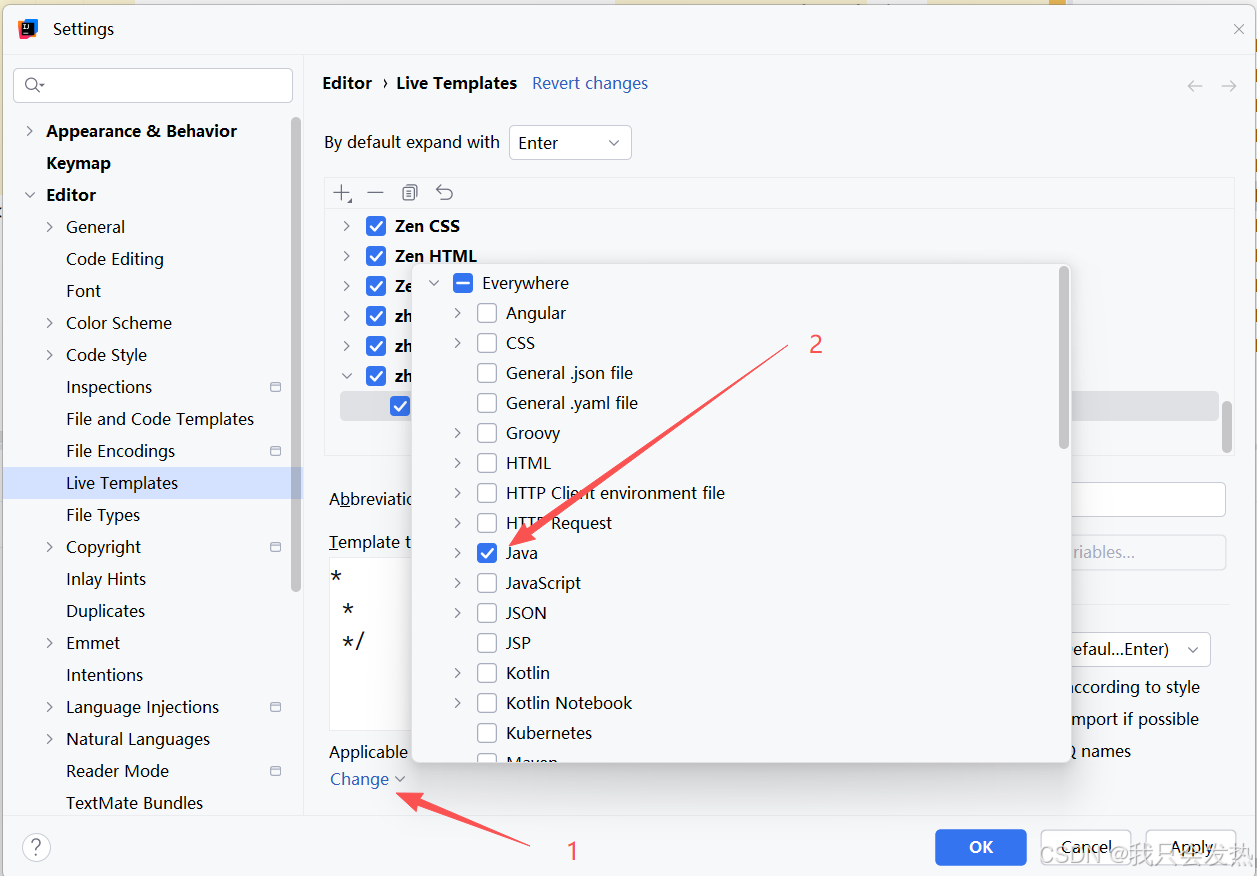Click the IntelliJ logo in title bar

(28, 29)
